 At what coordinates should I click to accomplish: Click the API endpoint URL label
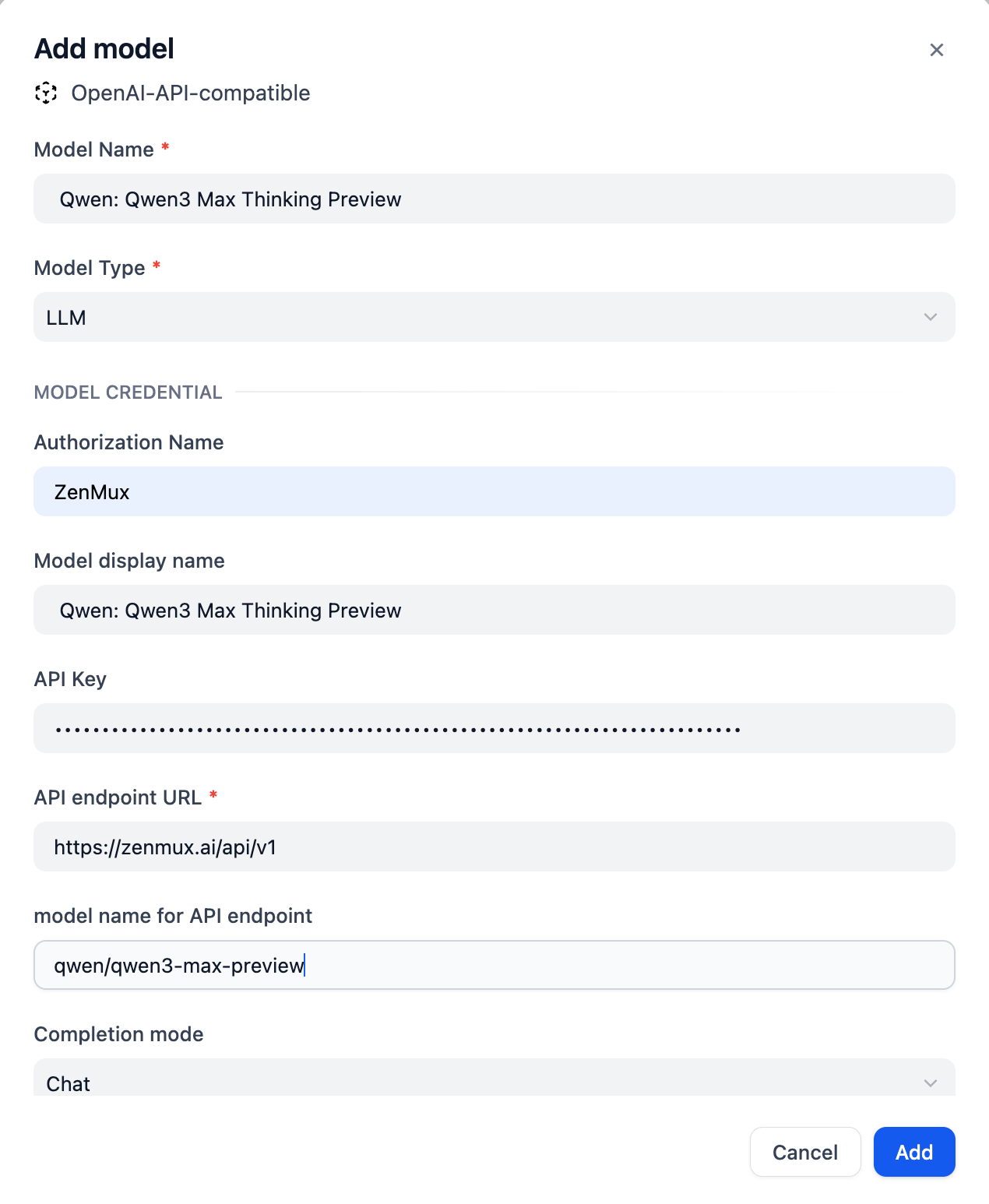118,797
